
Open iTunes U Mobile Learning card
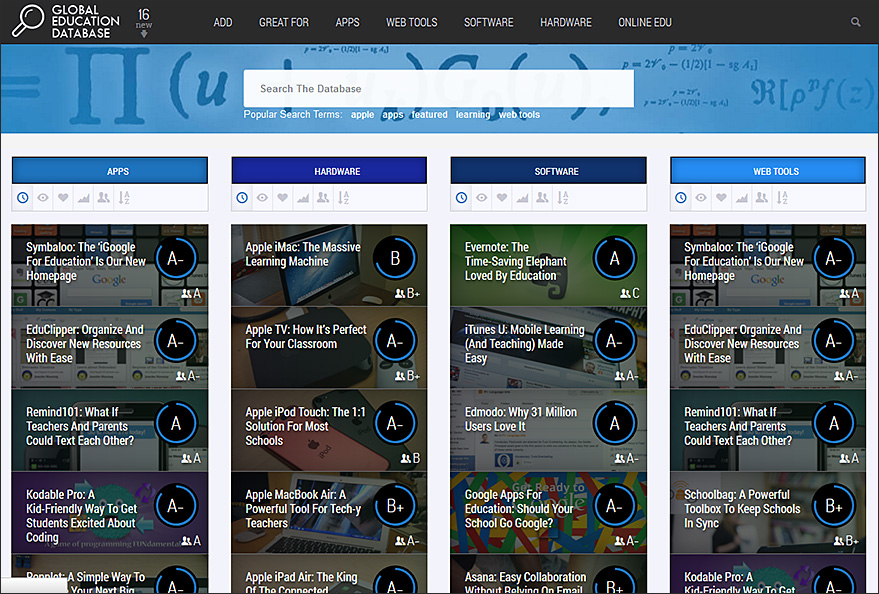pos(548,347)
